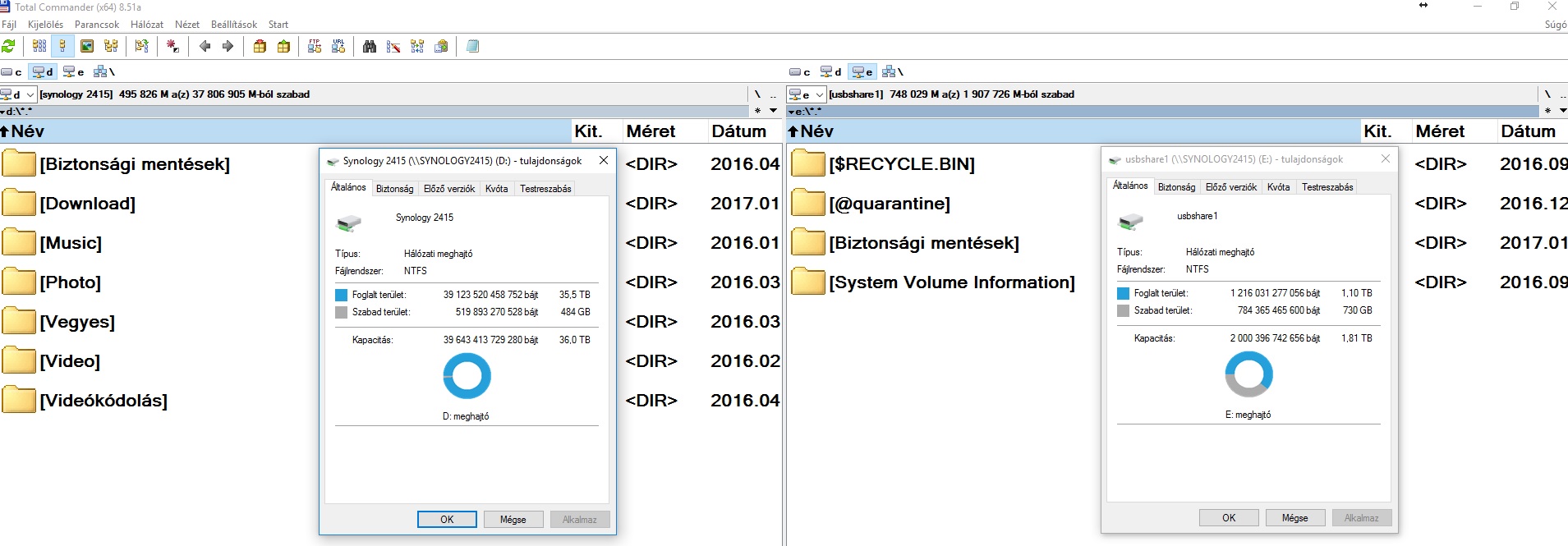Enable thumbnail view picture icon

[86, 46]
